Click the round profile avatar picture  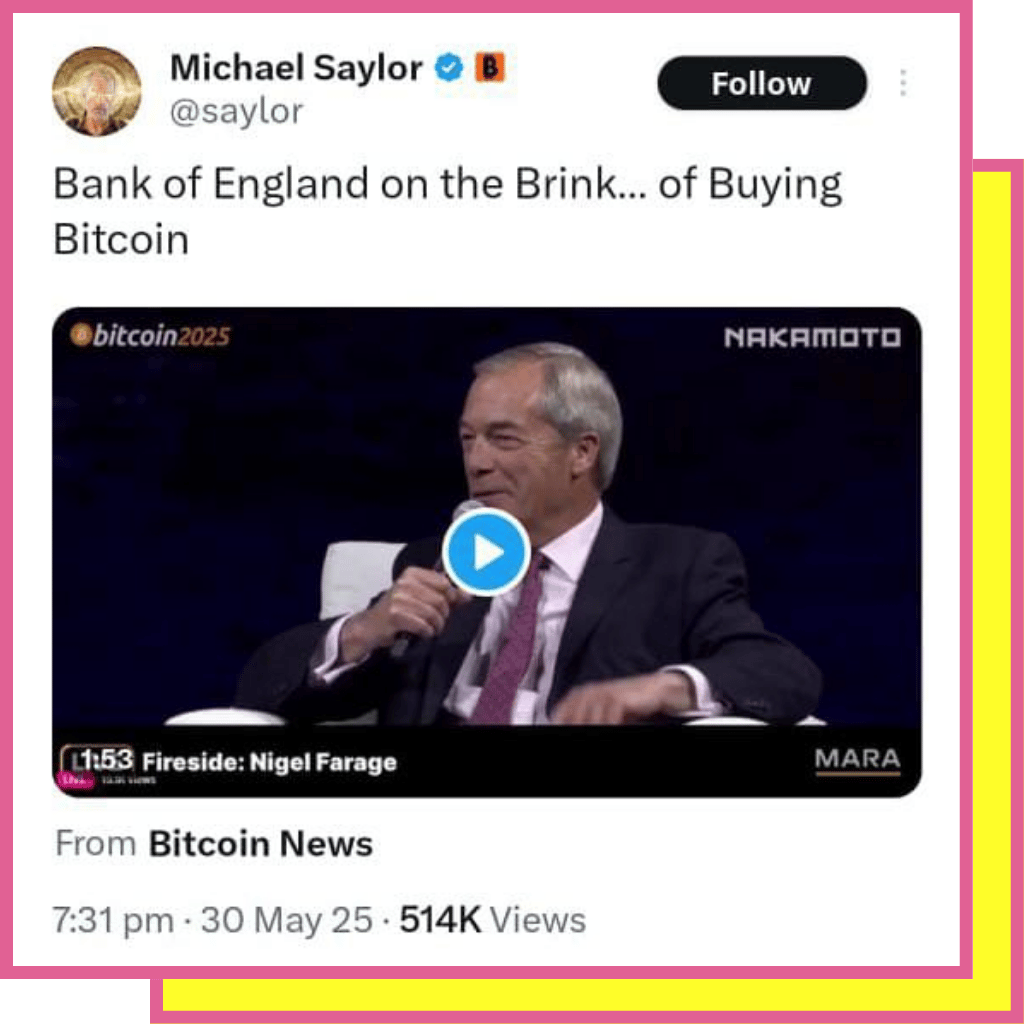coord(97,91)
